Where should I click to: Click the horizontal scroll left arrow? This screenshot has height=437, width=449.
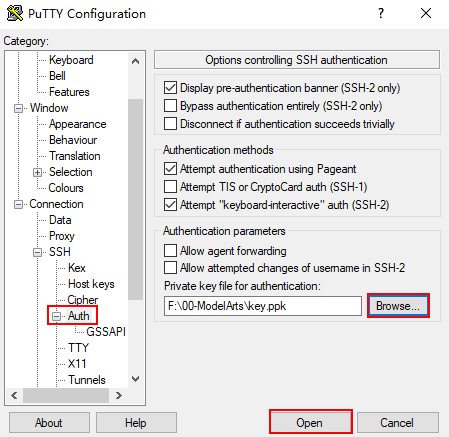tap(14, 396)
